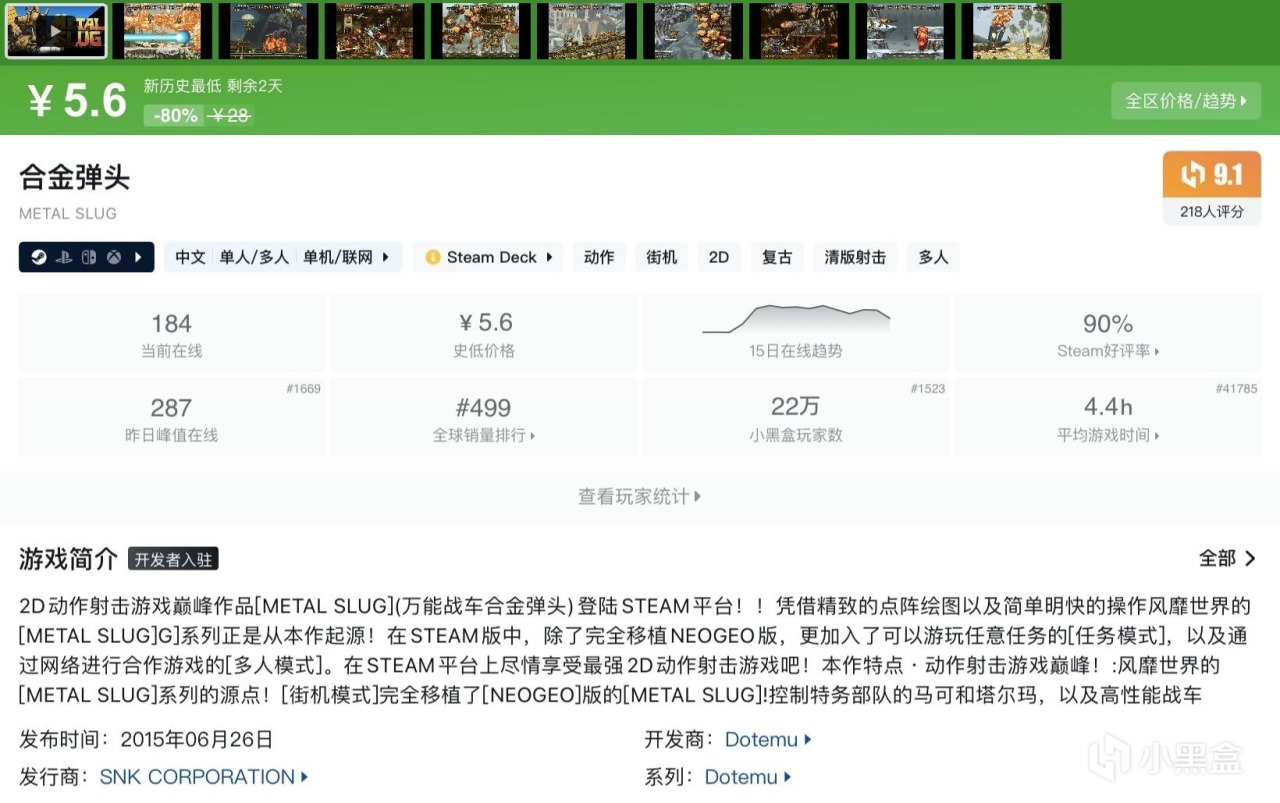Screen dimensions: 1280x803
Task: Click the #41785 playtime rank label
Action: coord(1236,389)
